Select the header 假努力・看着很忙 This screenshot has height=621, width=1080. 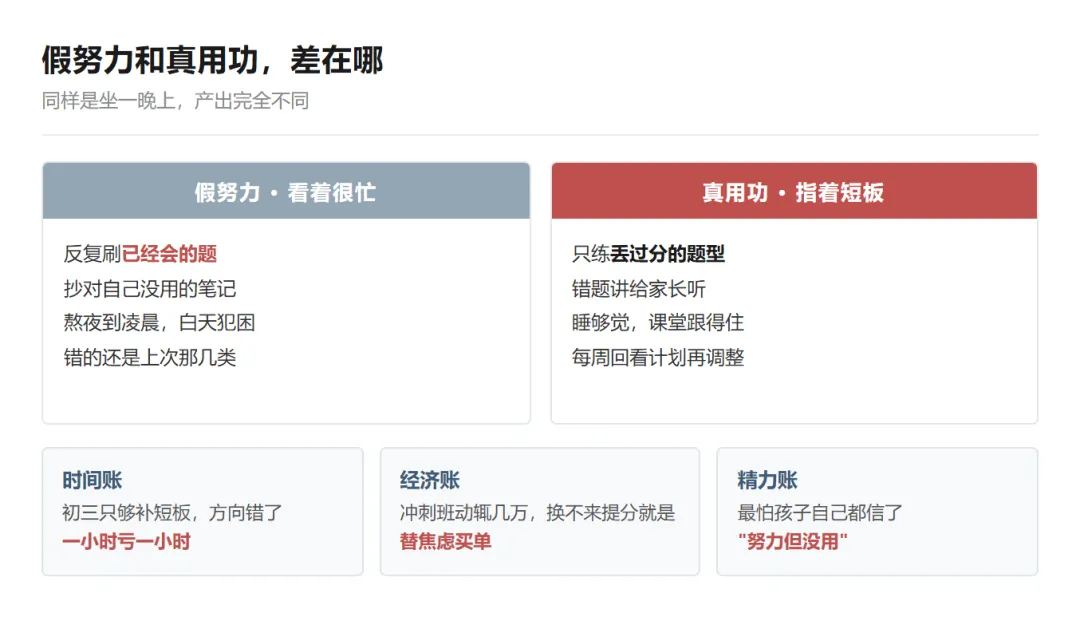click(x=285, y=192)
